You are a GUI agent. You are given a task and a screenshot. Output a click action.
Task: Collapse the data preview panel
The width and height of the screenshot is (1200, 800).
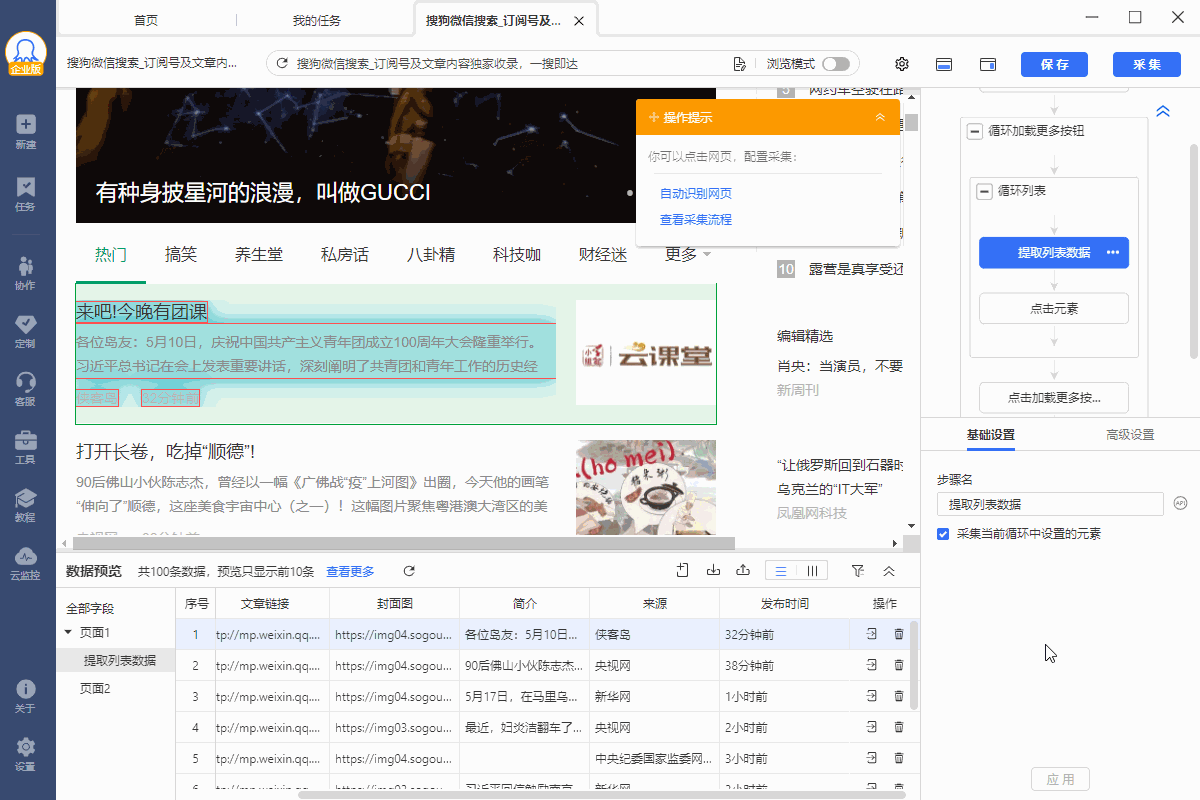tap(888, 571)
